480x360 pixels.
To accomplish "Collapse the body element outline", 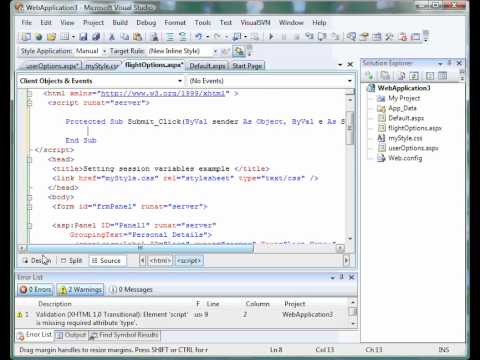I will [x=29, y=197].
